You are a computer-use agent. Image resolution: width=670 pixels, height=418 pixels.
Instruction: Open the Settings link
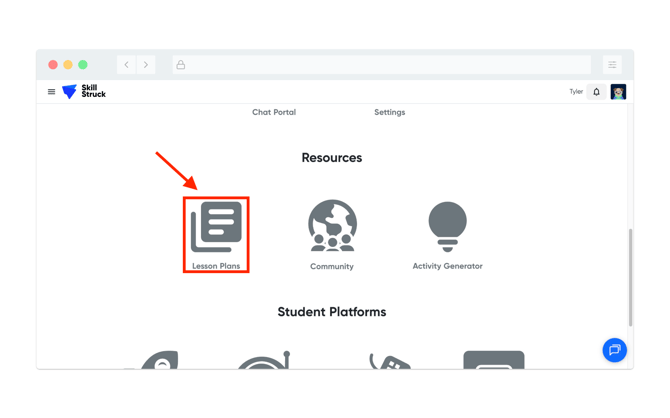[389, 112]
